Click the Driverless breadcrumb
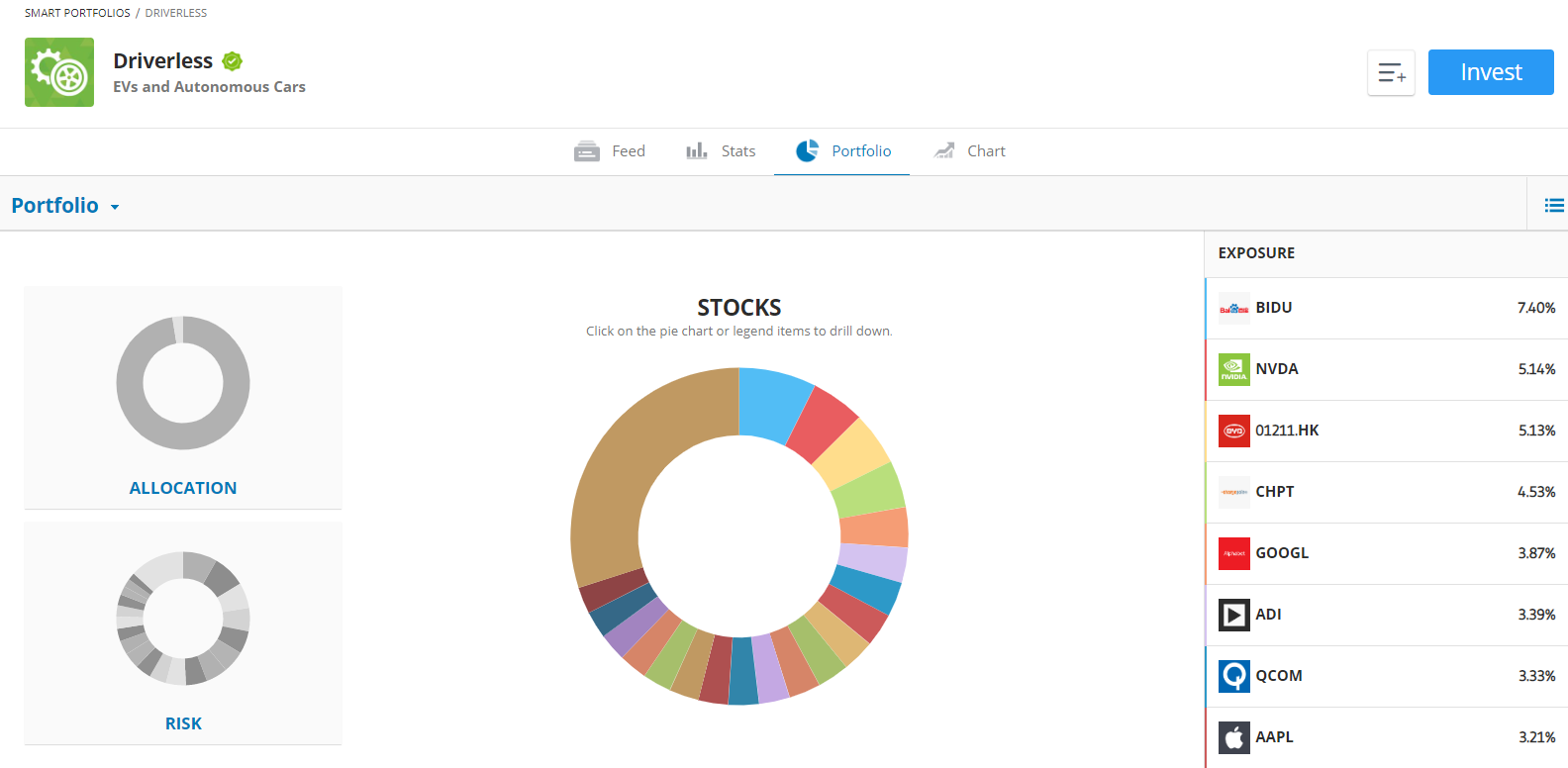The image size is (1568, 768). pyautogui.click(x=176, y=13)
